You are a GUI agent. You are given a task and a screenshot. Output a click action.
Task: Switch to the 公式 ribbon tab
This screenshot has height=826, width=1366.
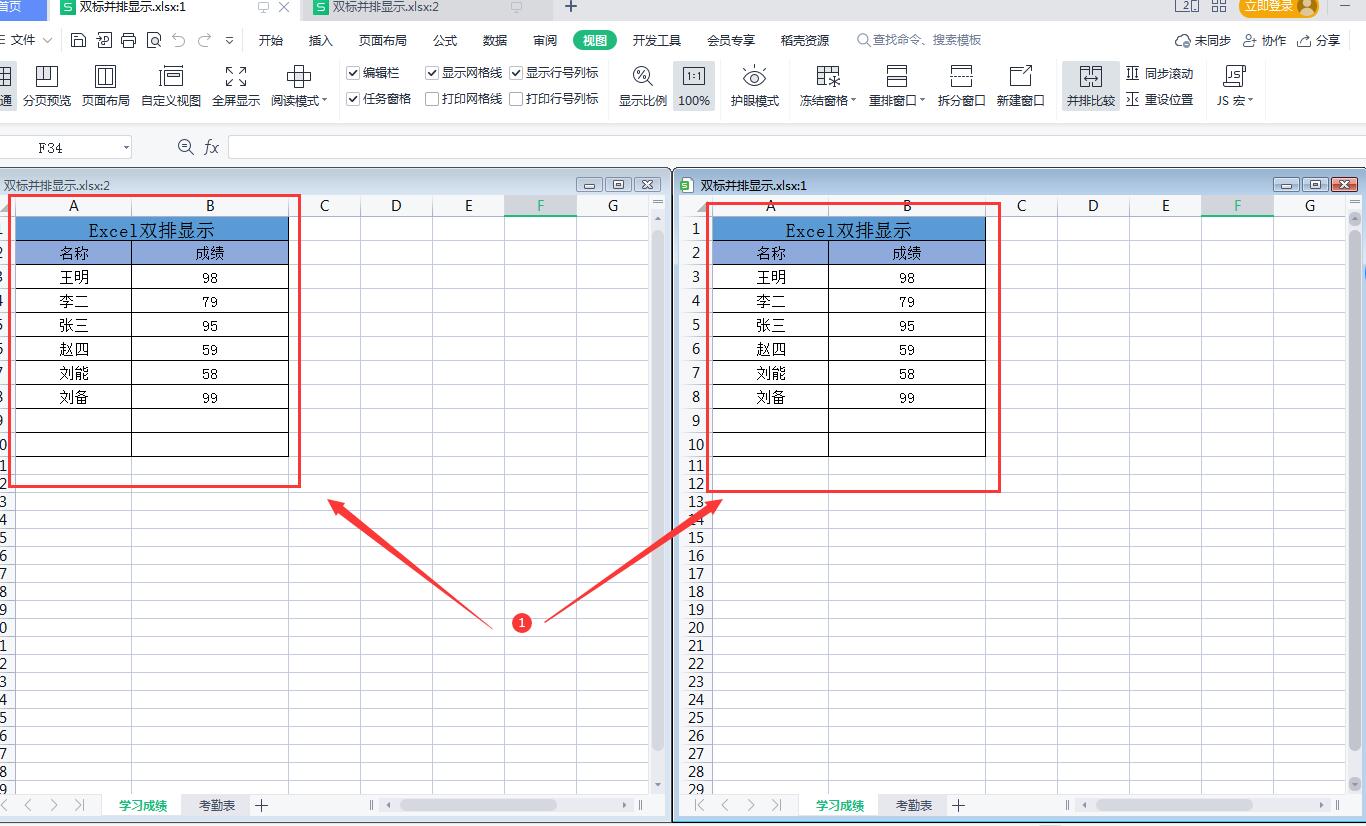[445, 40]
